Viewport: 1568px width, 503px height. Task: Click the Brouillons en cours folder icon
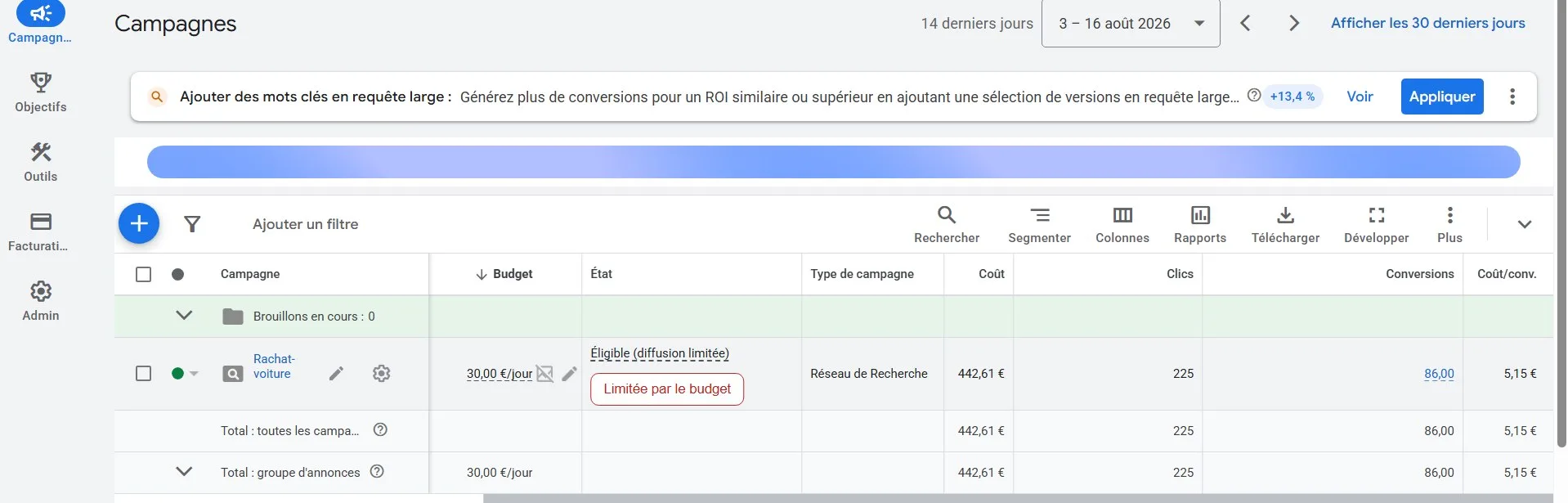[233, 316]
